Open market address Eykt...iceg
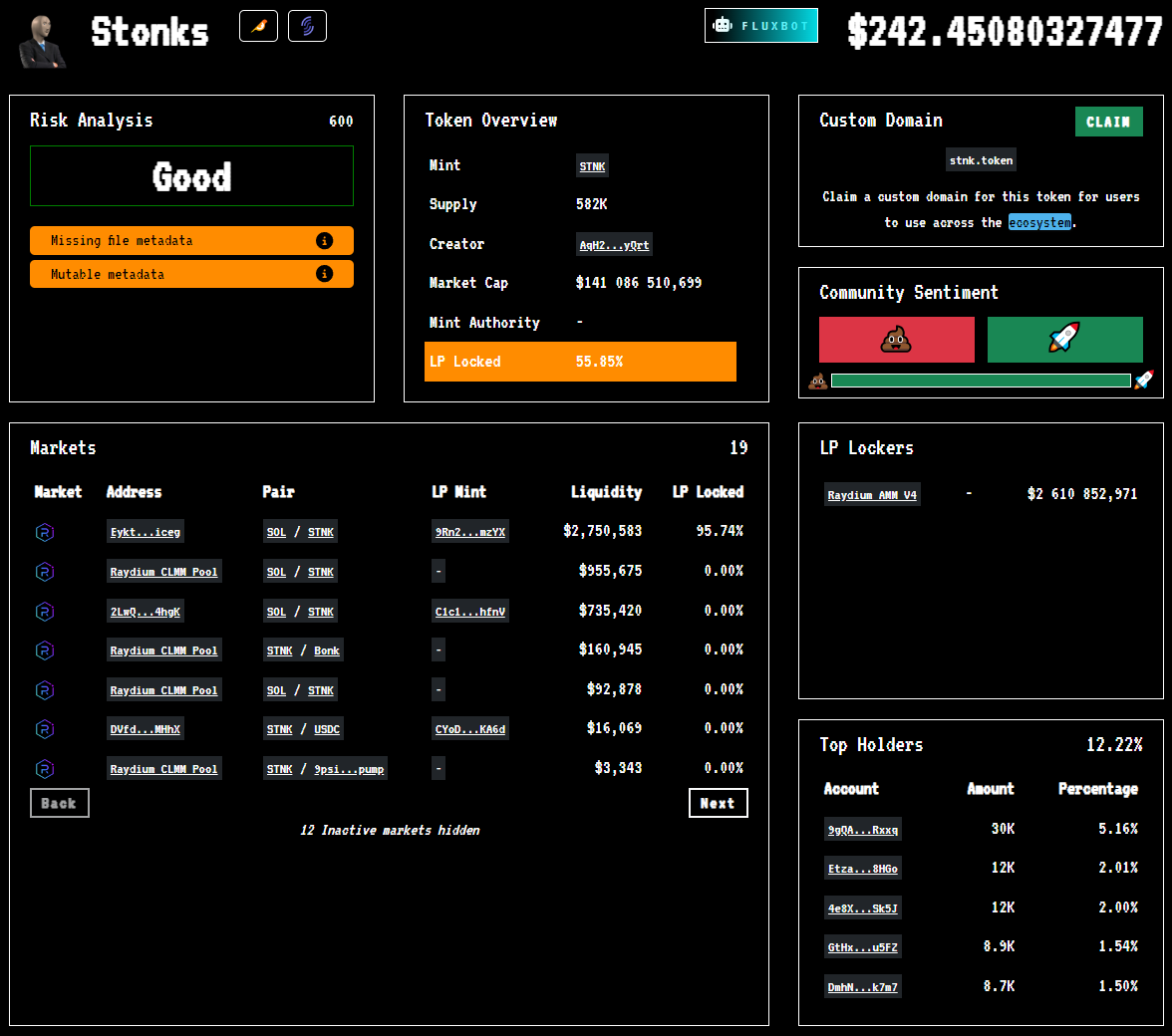 point(146,532)
